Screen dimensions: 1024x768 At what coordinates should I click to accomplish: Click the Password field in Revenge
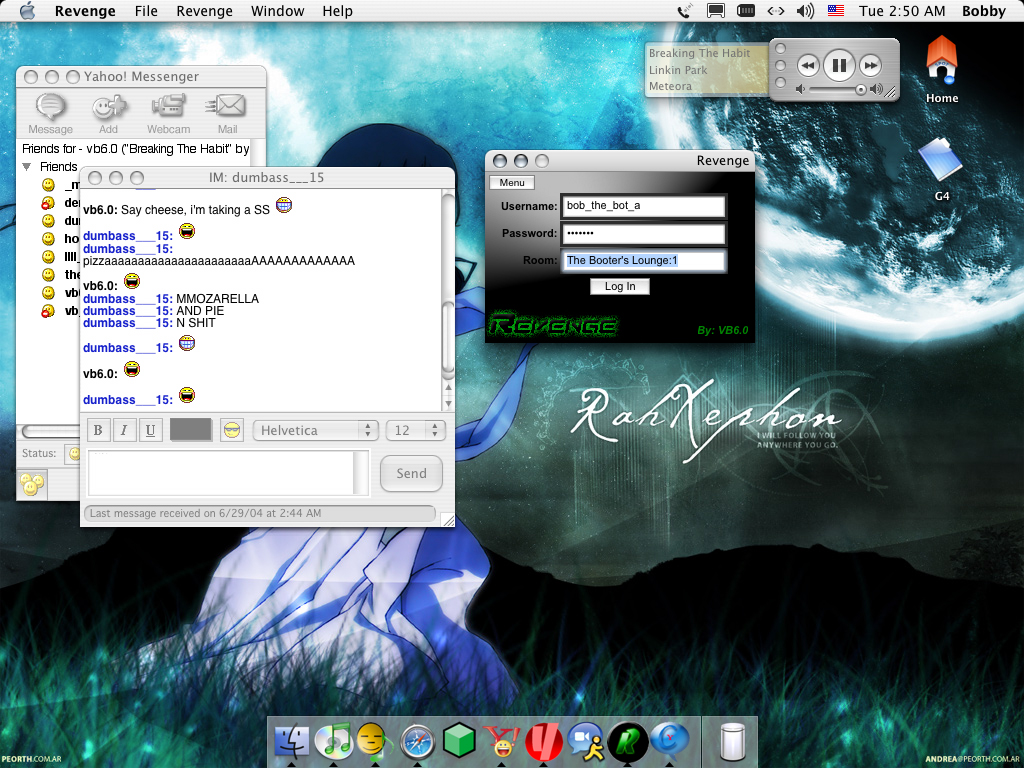click(643, 233)
